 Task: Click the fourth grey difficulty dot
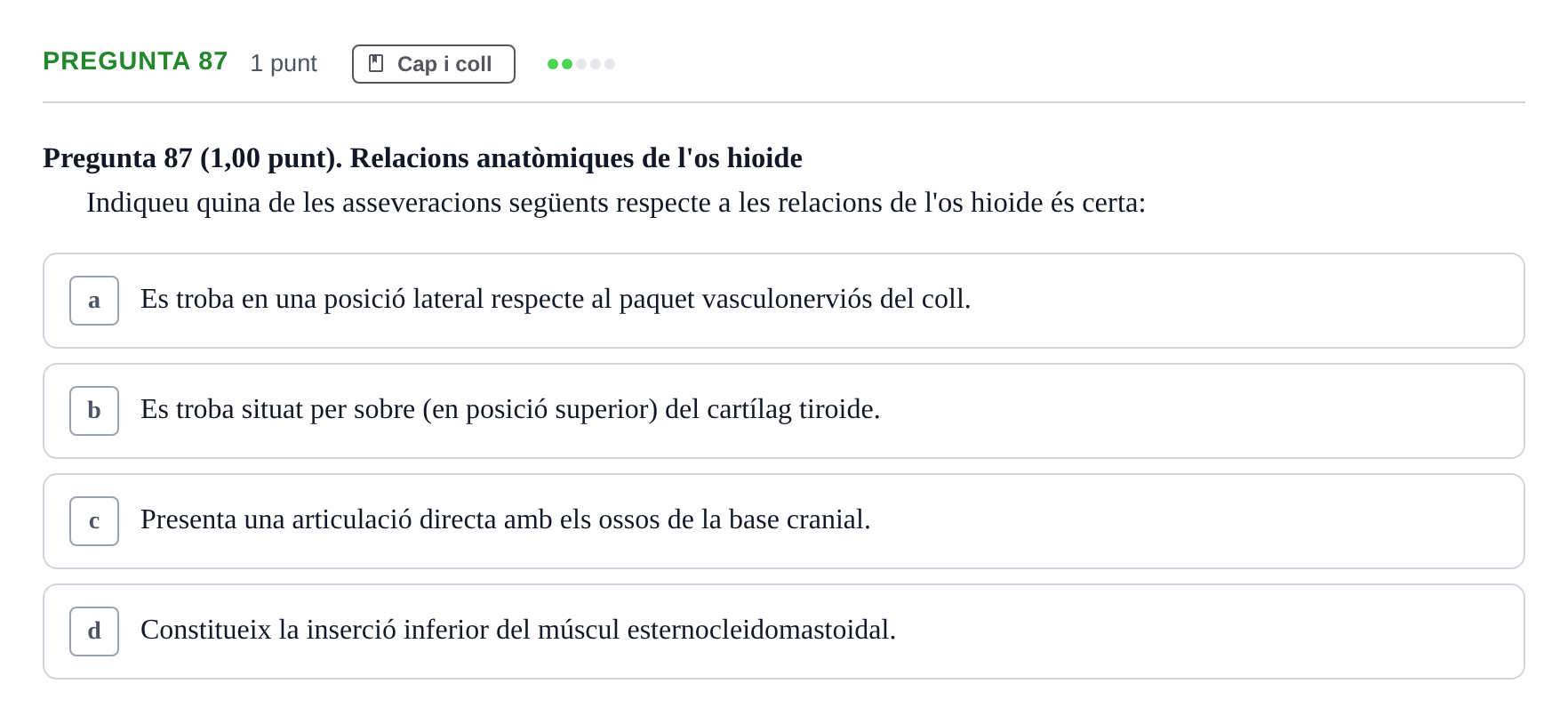tap(596, 64)
